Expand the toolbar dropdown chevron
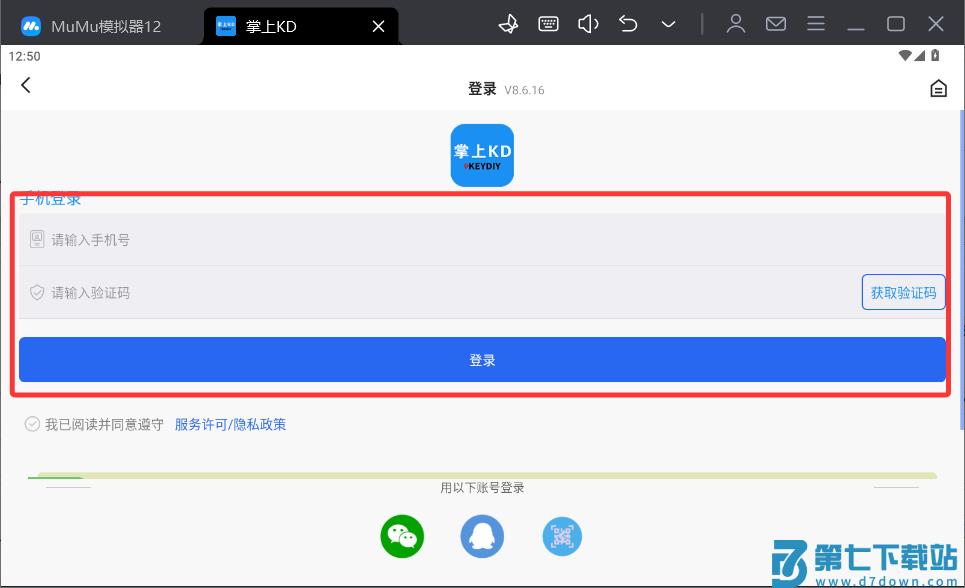Screen dimensions: 965x588 668,25
